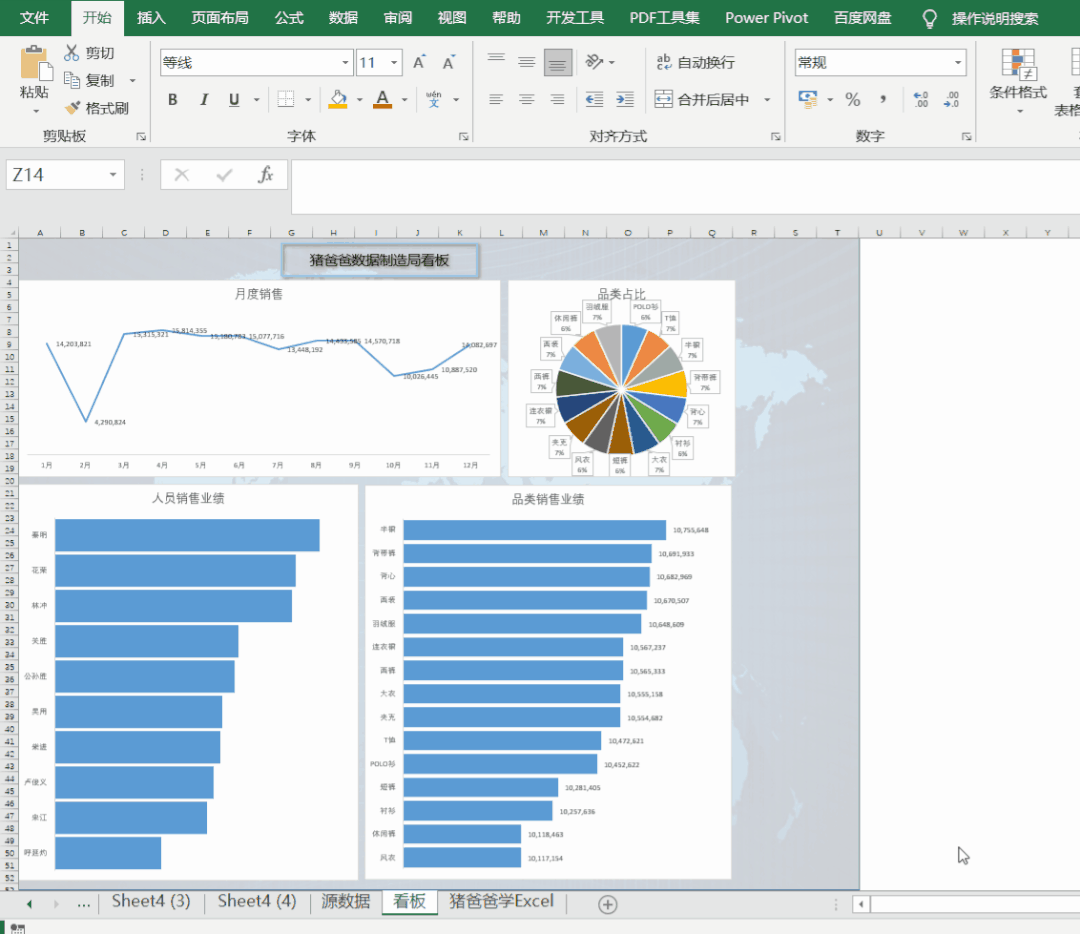1080x934 pixels.
Task: Click the phonetic guide wén icon
Action: [433, 99]
